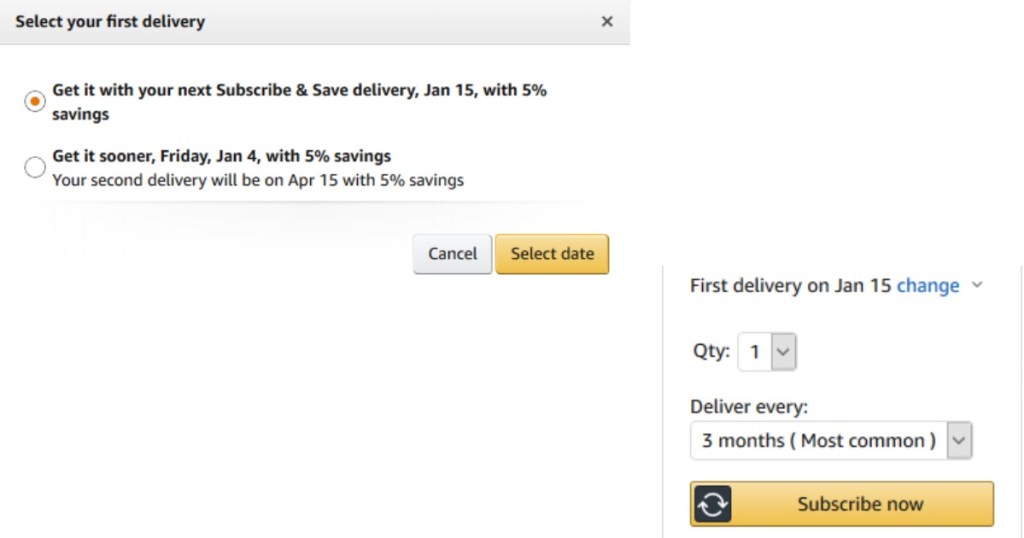
Task: Confirm with the Select date button
Action: click(x=552, y=254)
